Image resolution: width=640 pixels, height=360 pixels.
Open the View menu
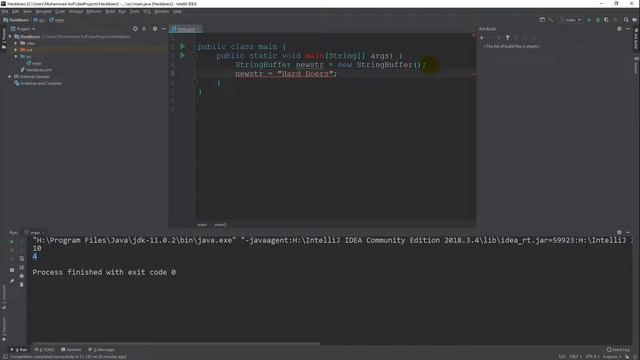pyautogui.click(x=27, y=11)
